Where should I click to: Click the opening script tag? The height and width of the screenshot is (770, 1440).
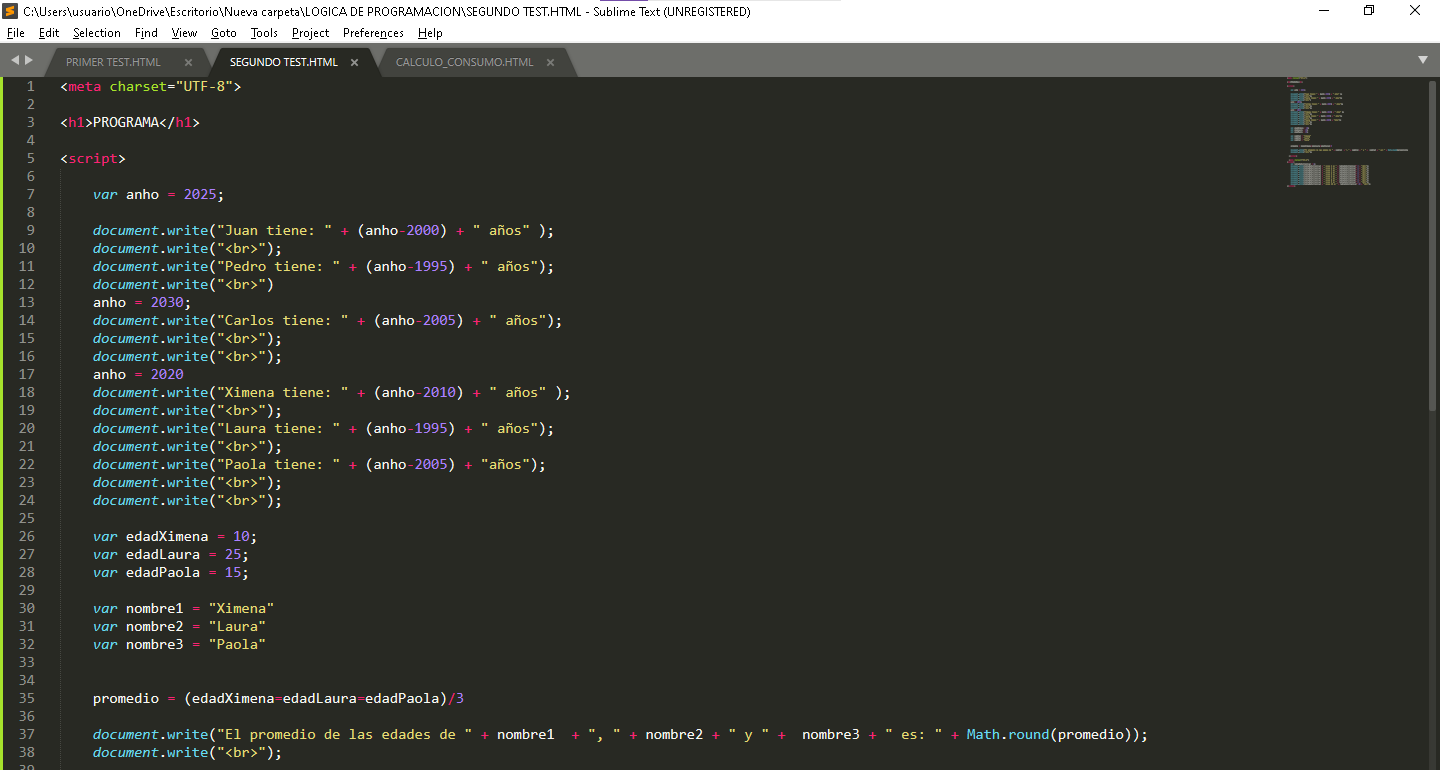[93, 158]
